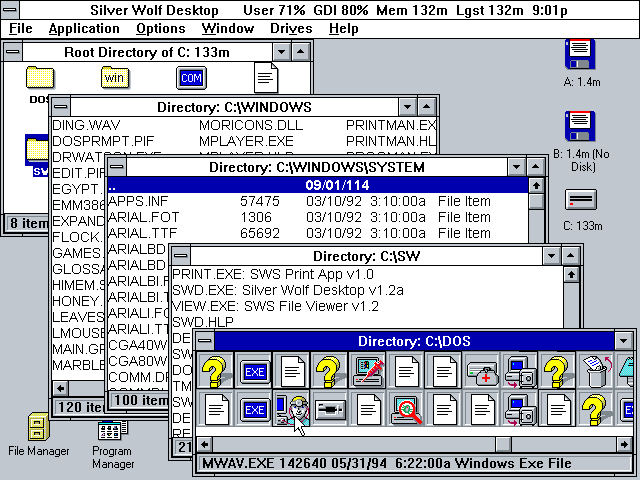Select the document file icon in Root Directory window
Image resolution: width=640 pixels, height=480 pixels.
click(x=266, y=78)
